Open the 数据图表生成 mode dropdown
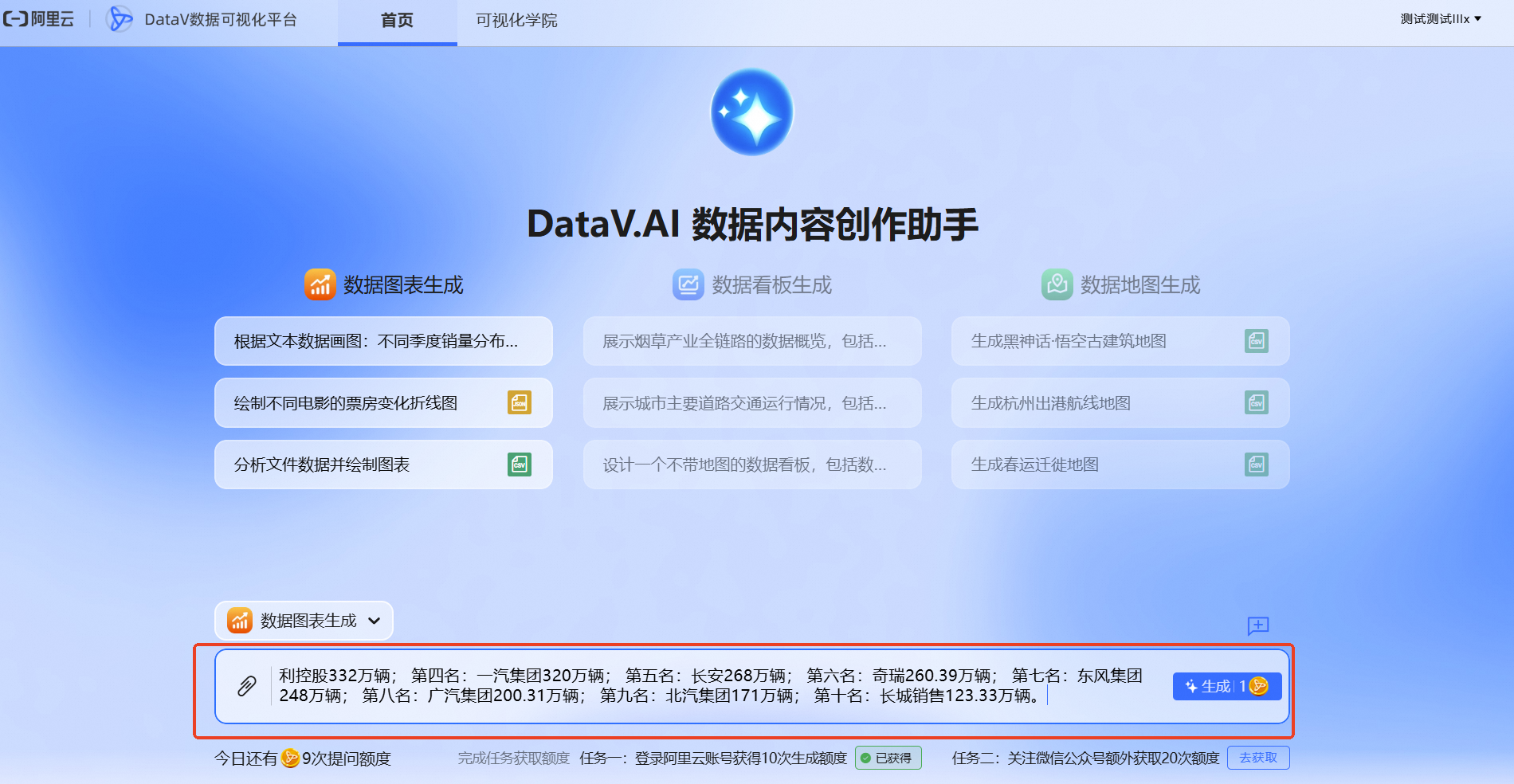The width and height of the screenshot is (1514, 784). click(304, 620)
